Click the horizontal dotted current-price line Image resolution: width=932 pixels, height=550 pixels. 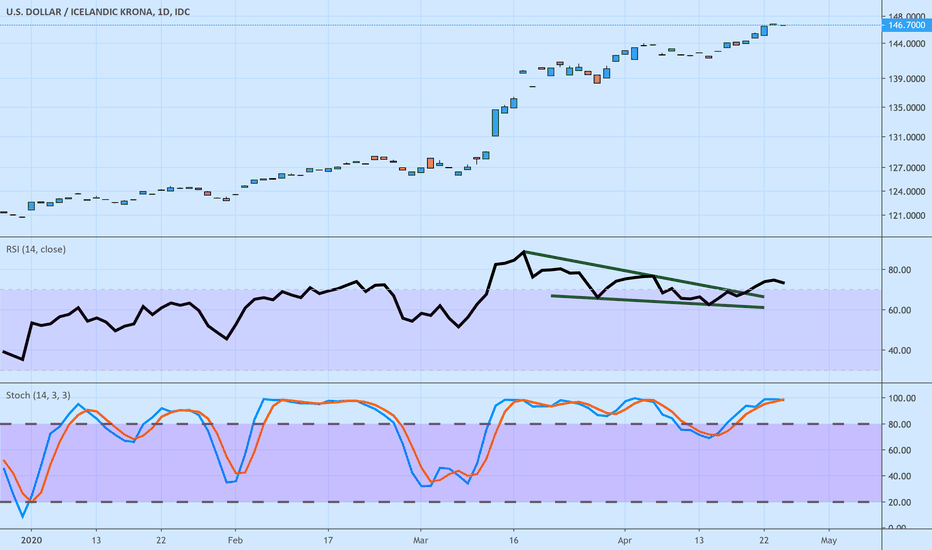coord(440,25)
